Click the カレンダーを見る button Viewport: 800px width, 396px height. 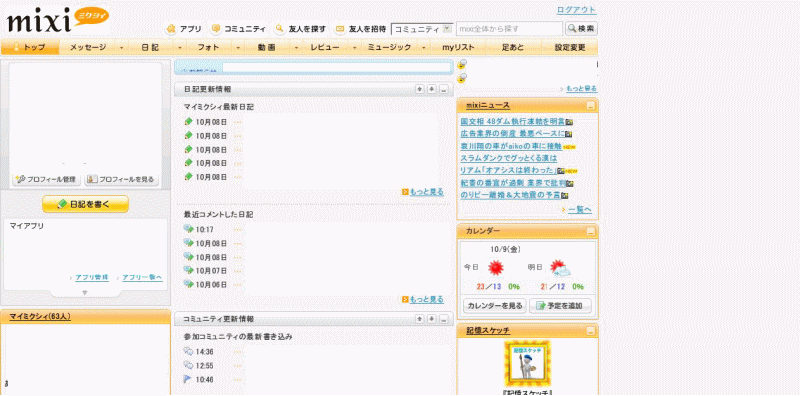494,306
